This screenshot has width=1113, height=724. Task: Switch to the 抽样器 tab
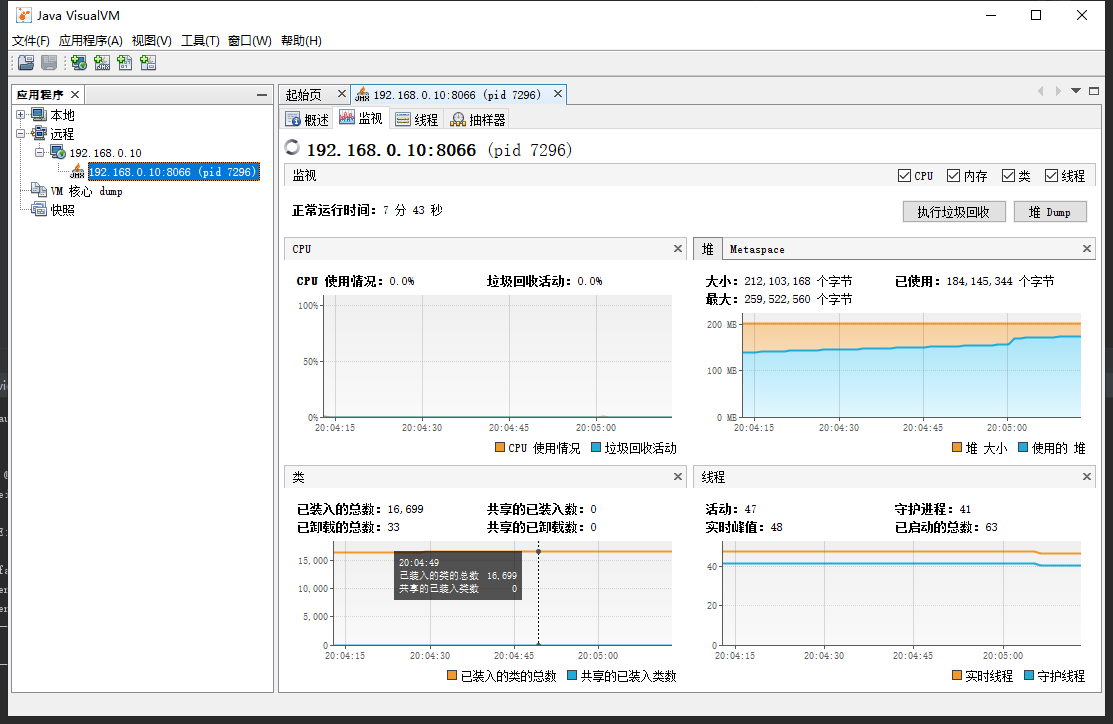478,119
